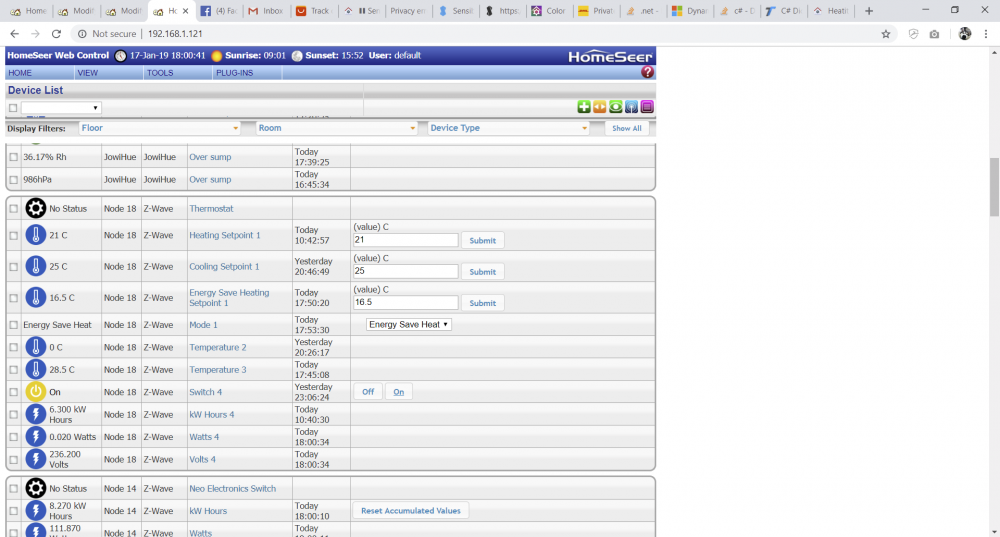1000x537 pixels.
Task: Click the Neo Electronics Switch gear icon
Action: tap(36, 488)
